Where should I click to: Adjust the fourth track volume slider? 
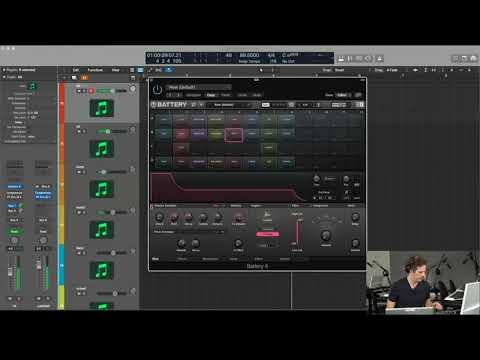click(112, 212)
